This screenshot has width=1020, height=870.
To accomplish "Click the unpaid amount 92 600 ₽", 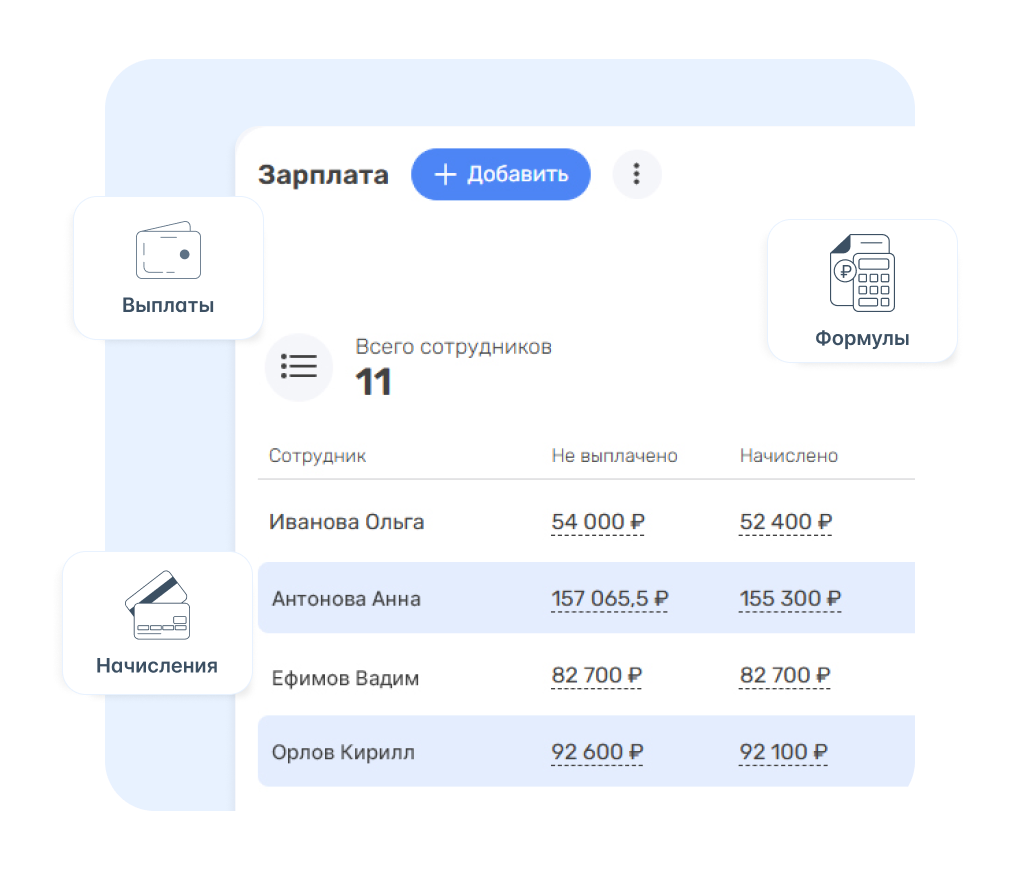I will point(597,752).
